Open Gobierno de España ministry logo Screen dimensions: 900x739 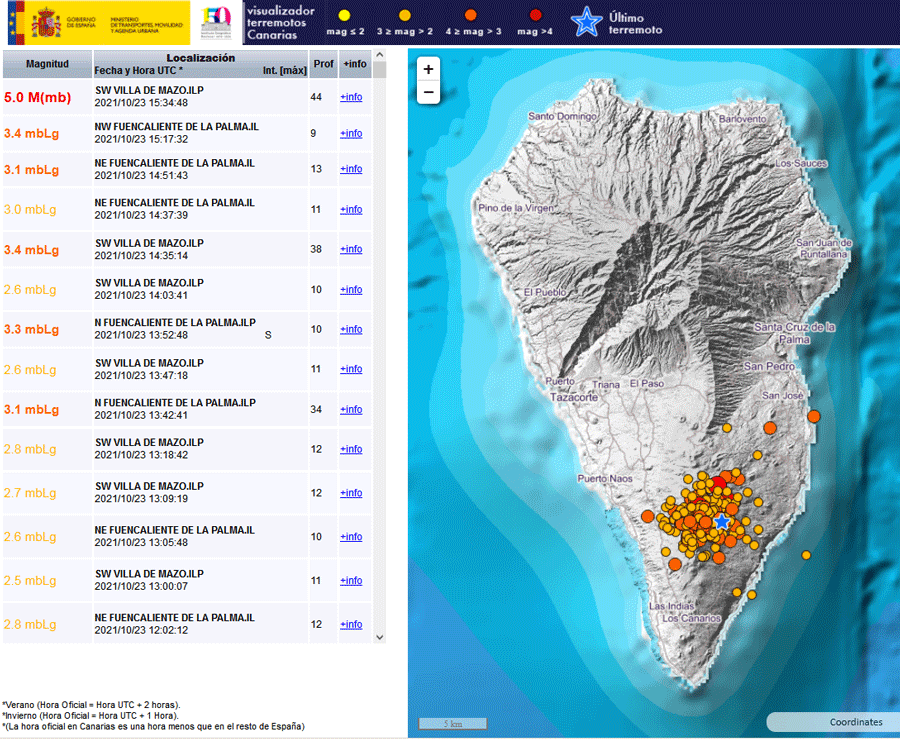point(99,23)
